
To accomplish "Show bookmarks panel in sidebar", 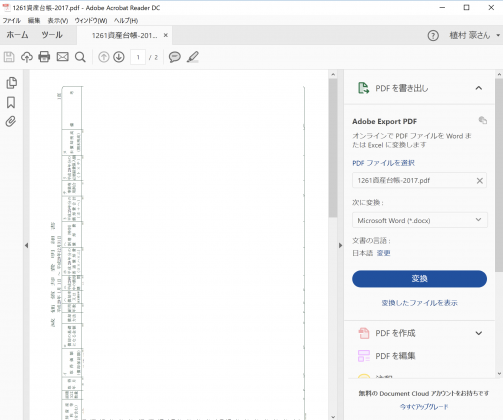I will click(11, 102).
